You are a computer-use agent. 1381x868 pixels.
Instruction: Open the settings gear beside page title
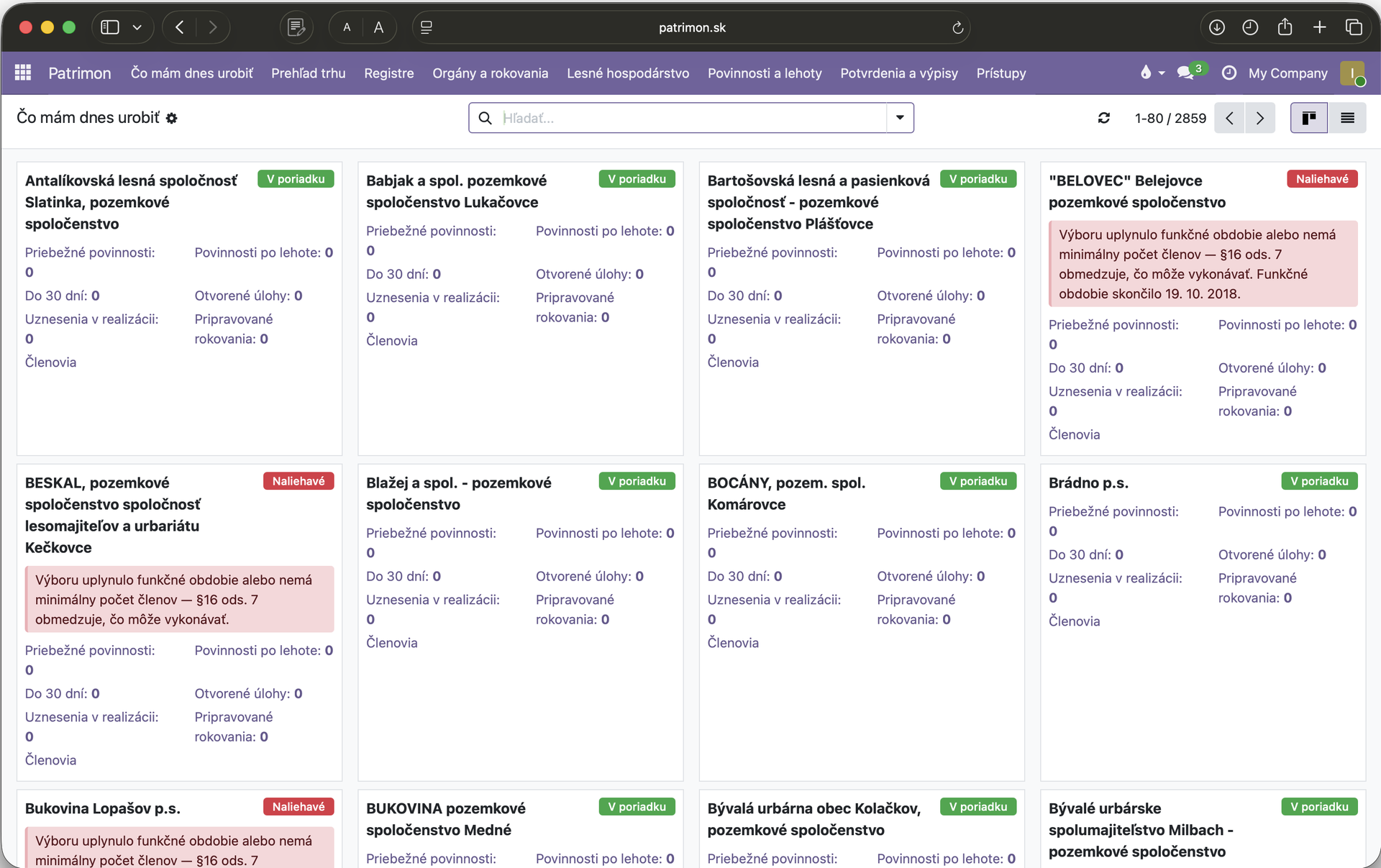point(171,118)
